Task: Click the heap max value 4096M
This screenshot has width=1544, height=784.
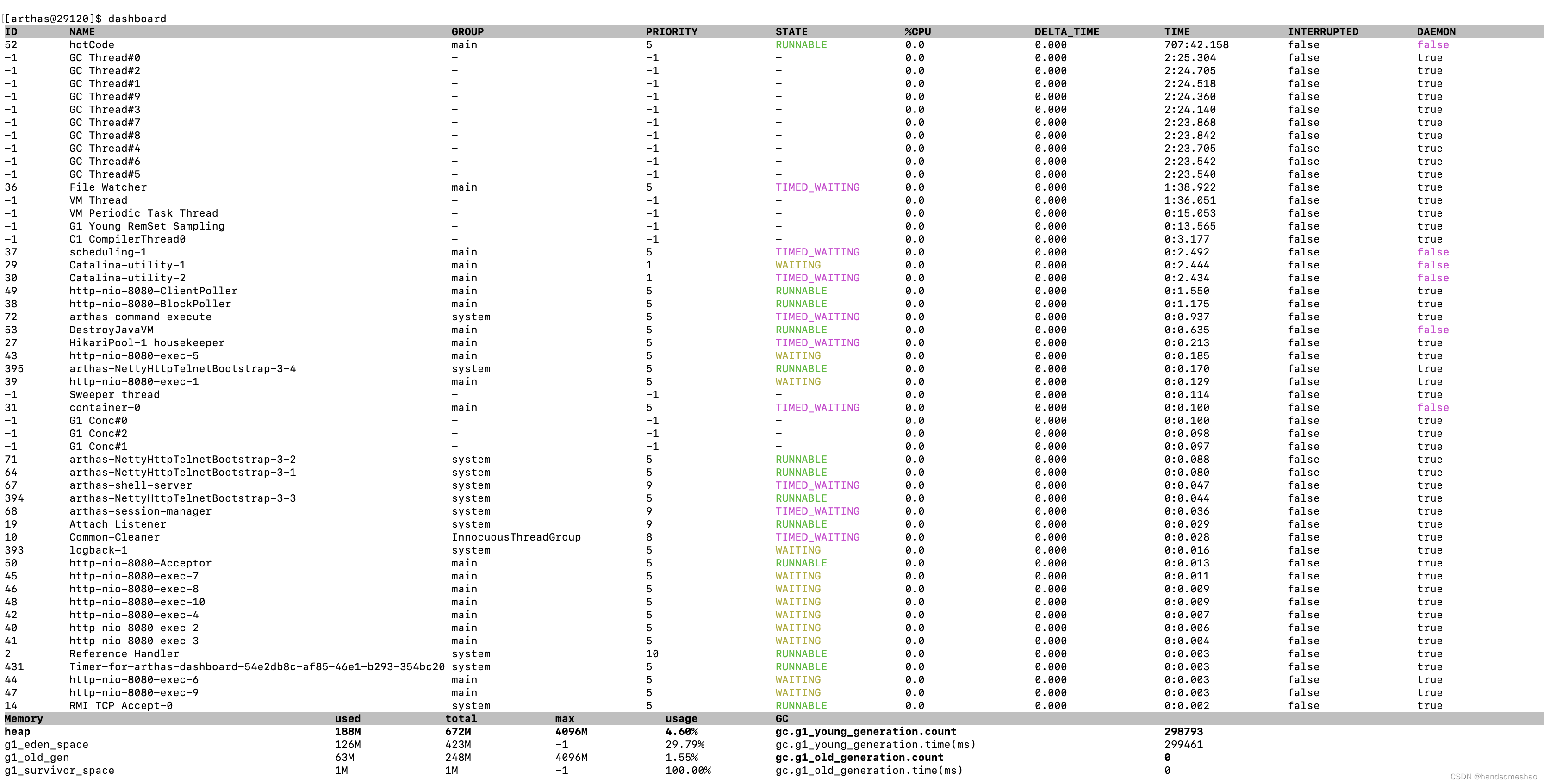Action: pos(571,731)
